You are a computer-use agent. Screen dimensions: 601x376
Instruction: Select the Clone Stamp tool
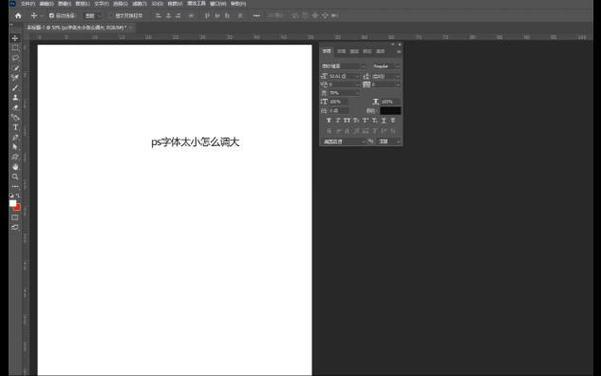tap(15, 98)
